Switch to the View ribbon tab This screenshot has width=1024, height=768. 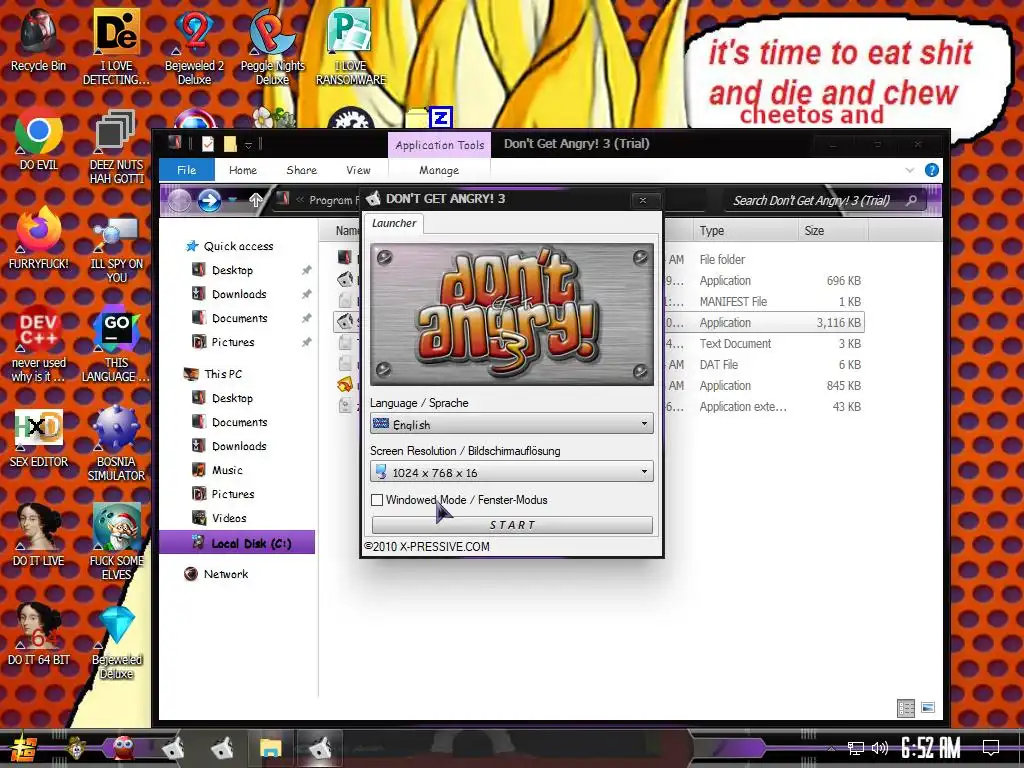pos(358,170)
